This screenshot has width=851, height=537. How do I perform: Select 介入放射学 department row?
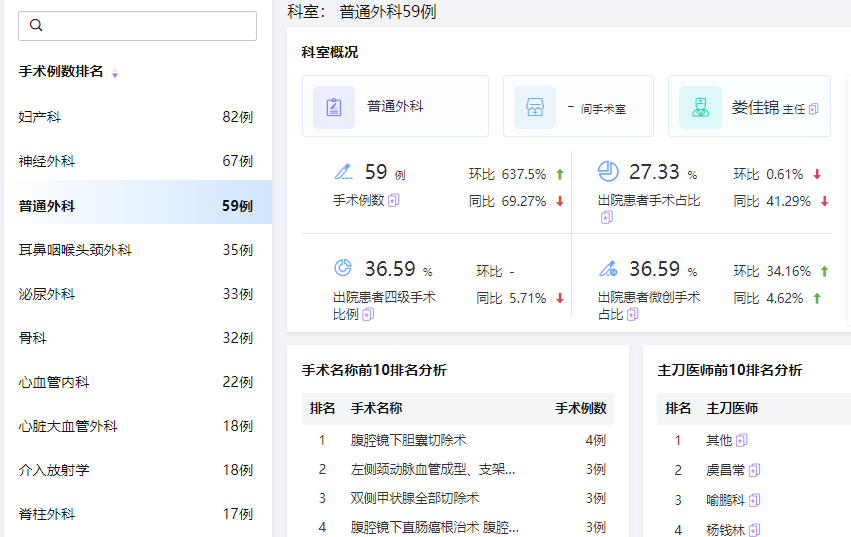pyautogui.click(x=136, y=470)
